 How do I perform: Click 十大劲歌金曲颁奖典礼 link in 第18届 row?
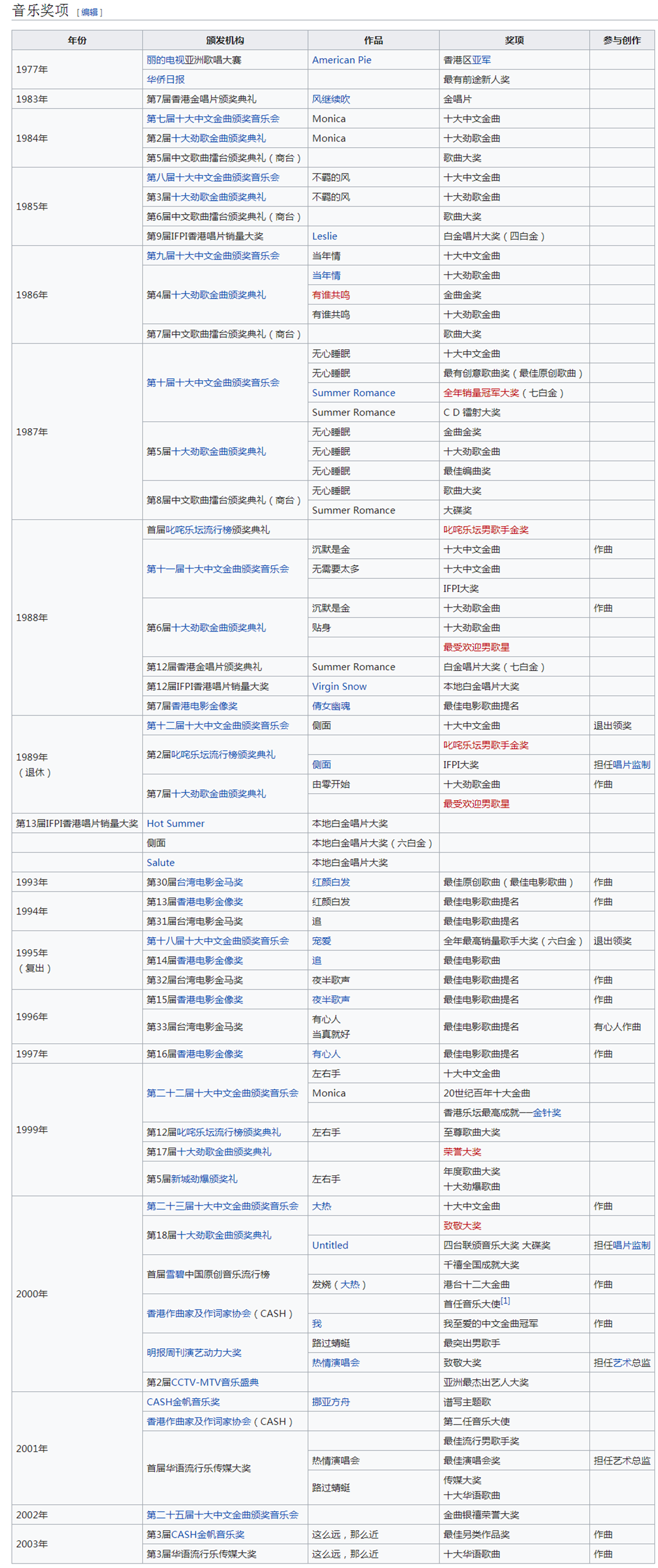[x=224, y=1235]
